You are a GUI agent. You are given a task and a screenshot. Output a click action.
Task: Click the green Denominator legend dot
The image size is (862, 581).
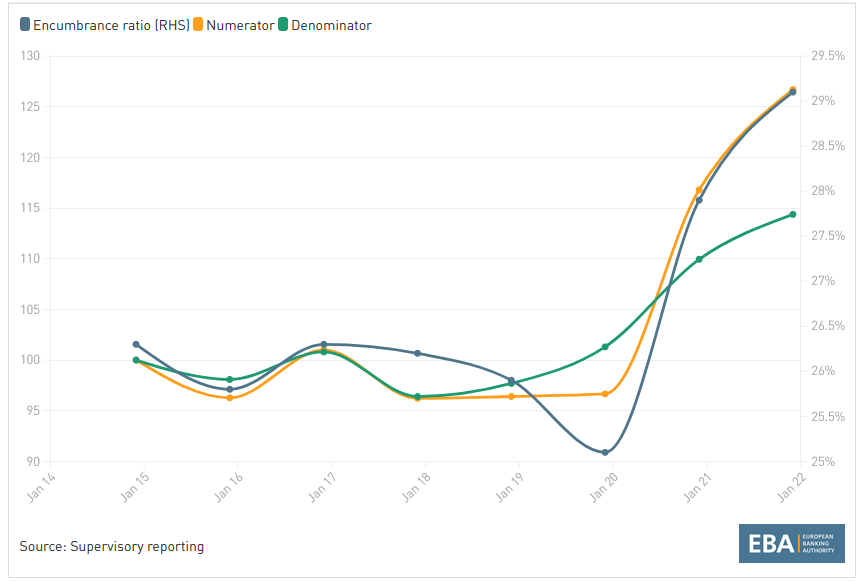point(284,25)
